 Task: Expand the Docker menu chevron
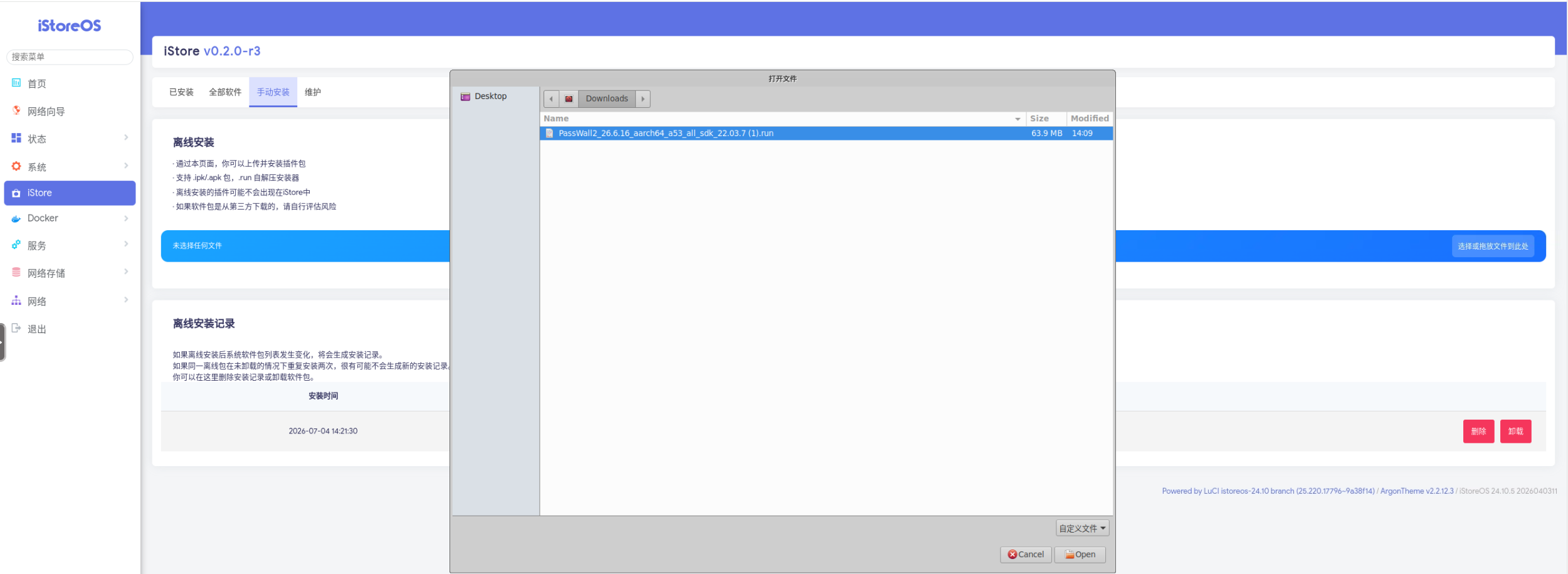click(126, 218)
